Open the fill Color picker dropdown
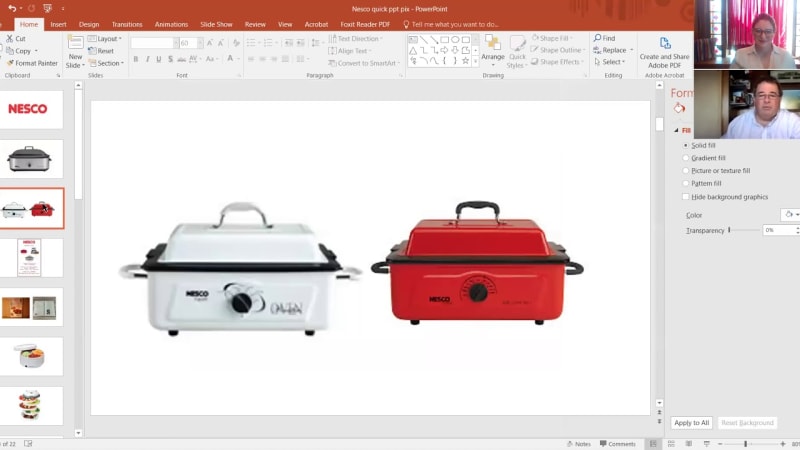Viewport: 800px width, 450px height. (x=790, y=215)
